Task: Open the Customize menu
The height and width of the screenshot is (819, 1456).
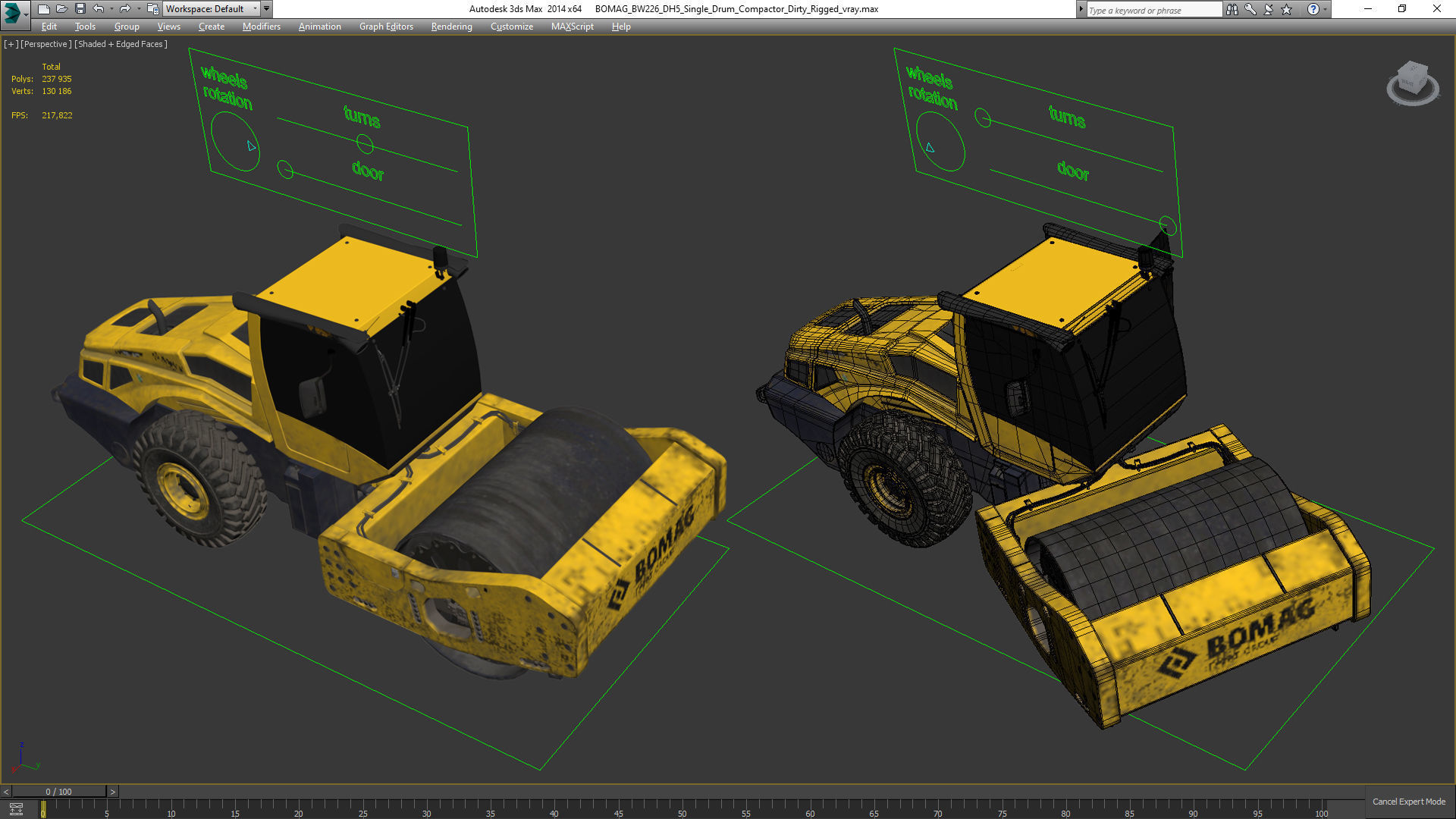Action: click(511, 27)
